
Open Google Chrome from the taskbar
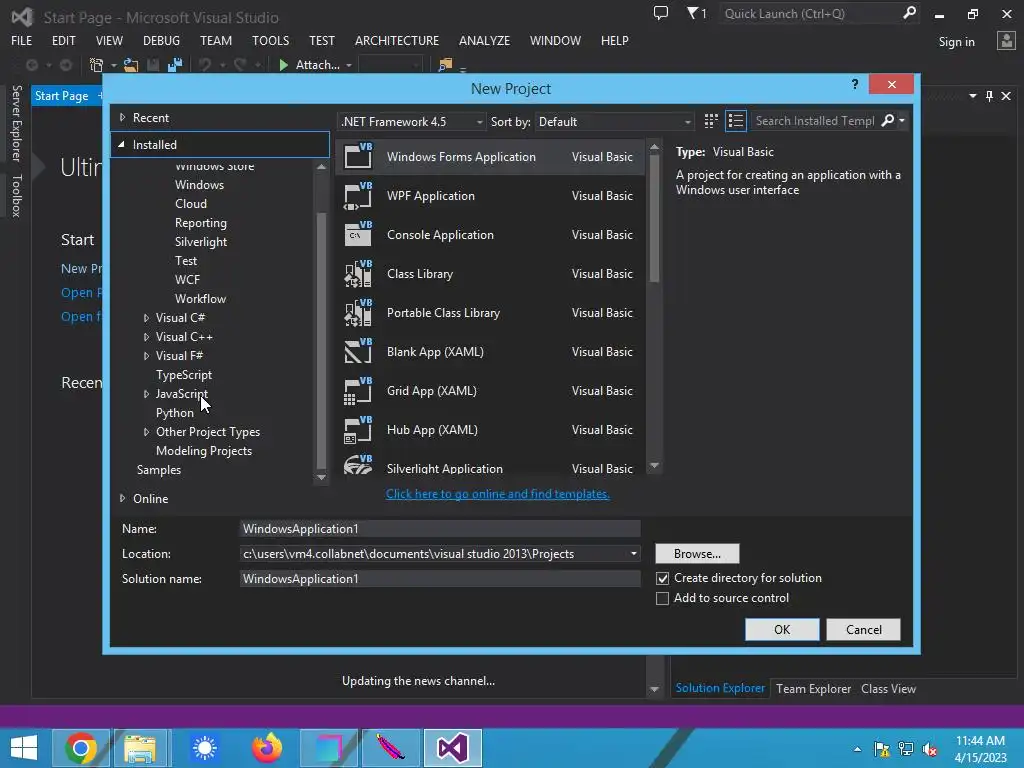[81, 748]
